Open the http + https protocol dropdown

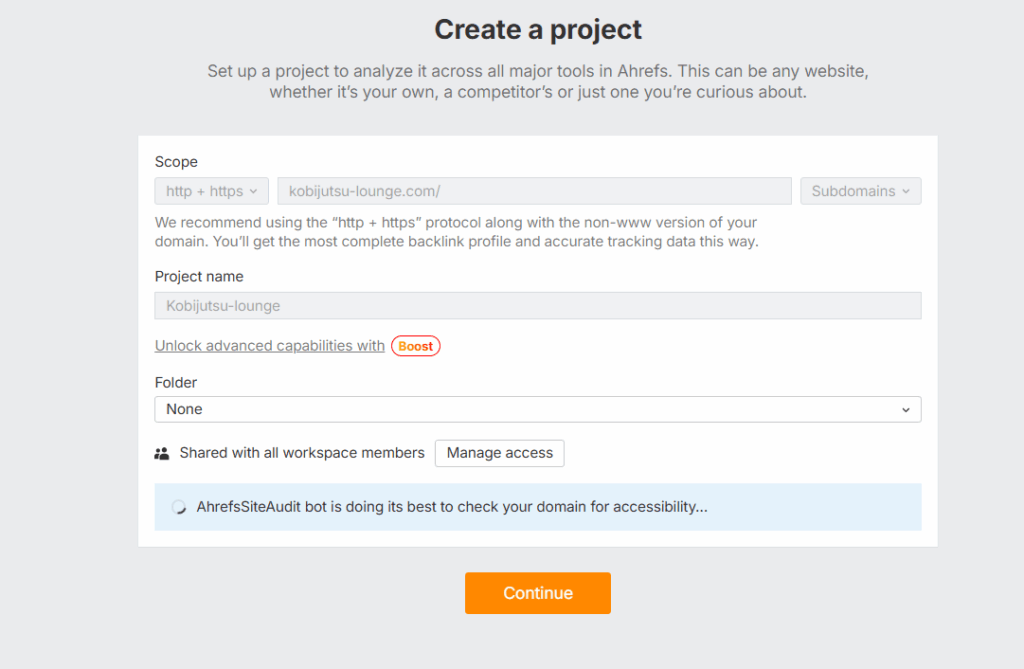[211, 191]
